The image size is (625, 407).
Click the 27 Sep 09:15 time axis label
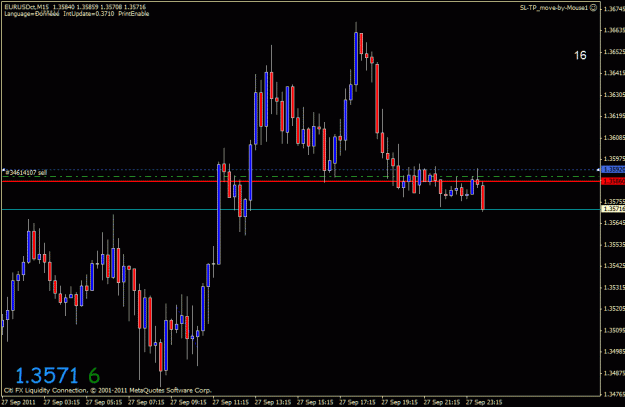coord(188,402)
